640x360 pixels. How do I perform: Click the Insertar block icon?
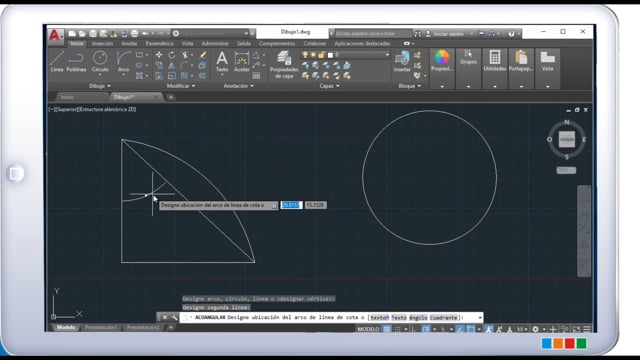402,61
